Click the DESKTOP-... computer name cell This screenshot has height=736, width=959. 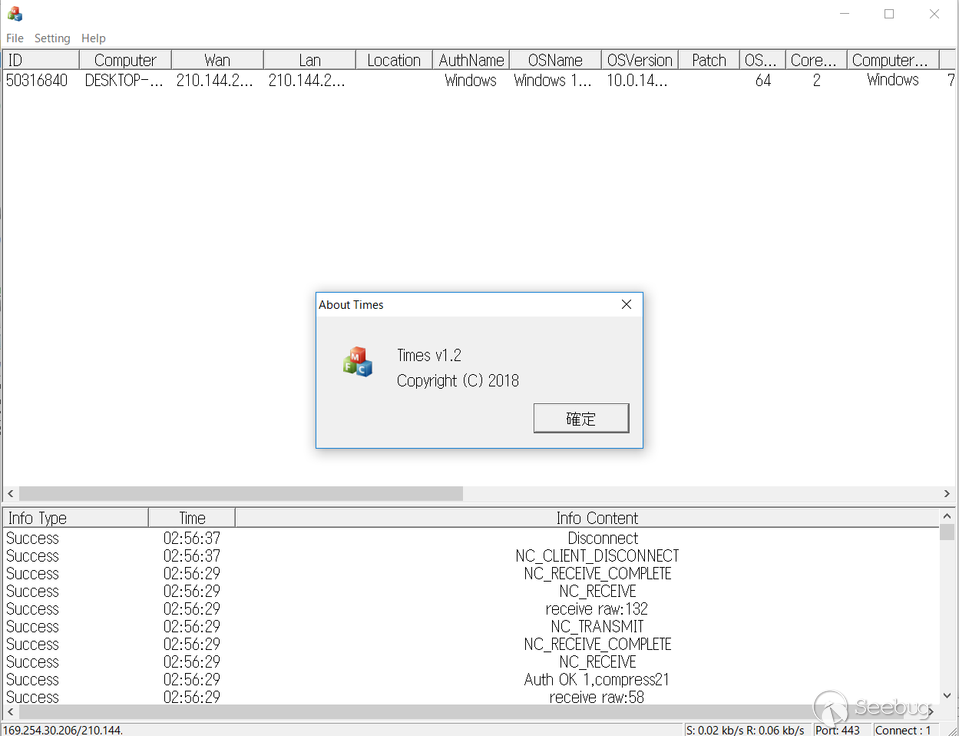click(124, 80)
